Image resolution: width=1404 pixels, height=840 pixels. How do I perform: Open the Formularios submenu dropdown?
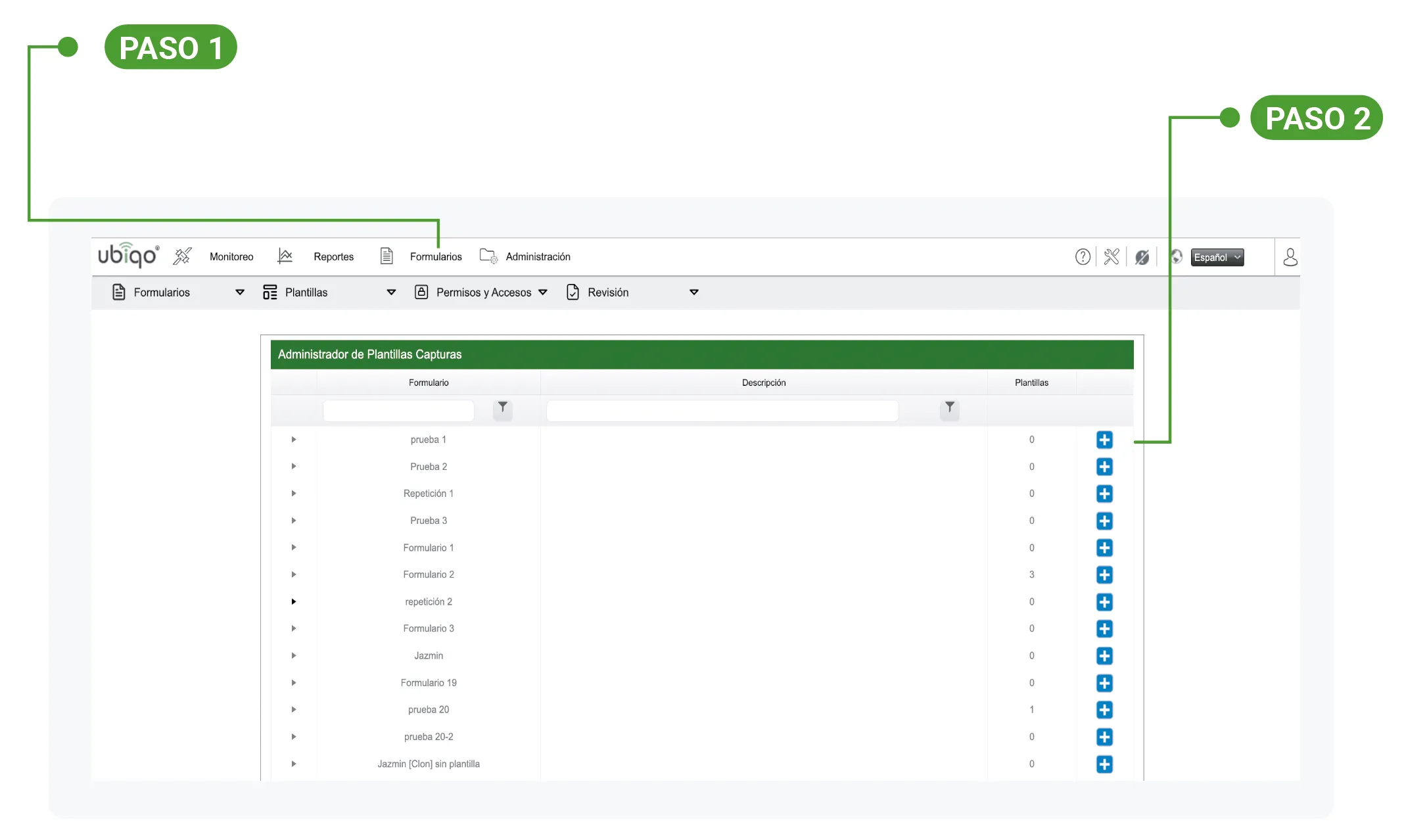pos(240,292)
